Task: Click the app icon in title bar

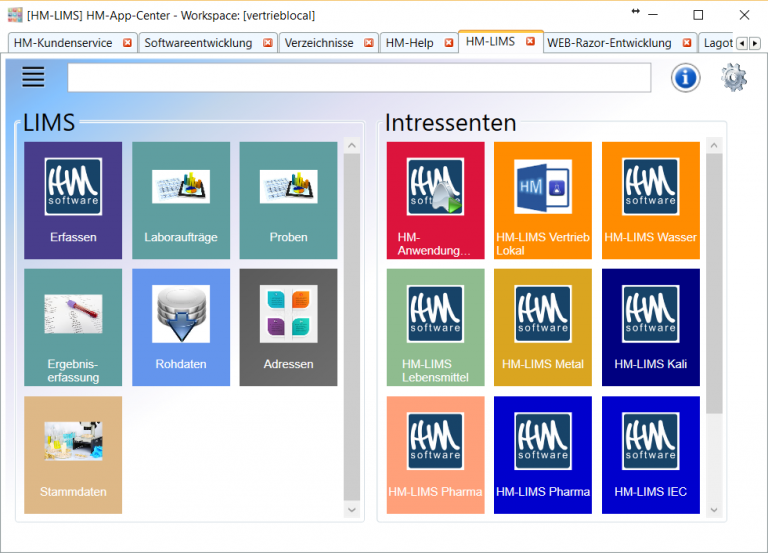Action: coord(15,15)
